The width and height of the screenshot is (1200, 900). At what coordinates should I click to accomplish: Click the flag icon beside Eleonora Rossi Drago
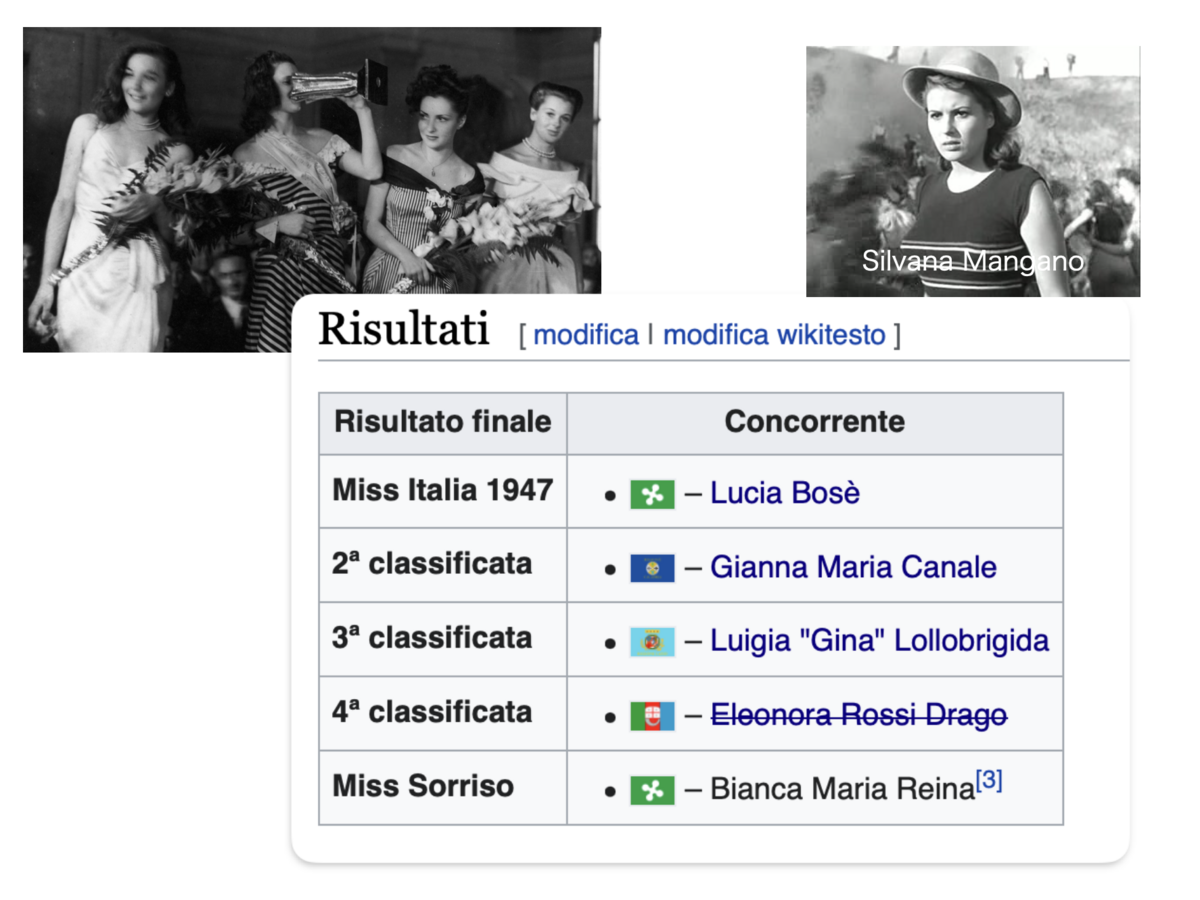click(652, 716)
